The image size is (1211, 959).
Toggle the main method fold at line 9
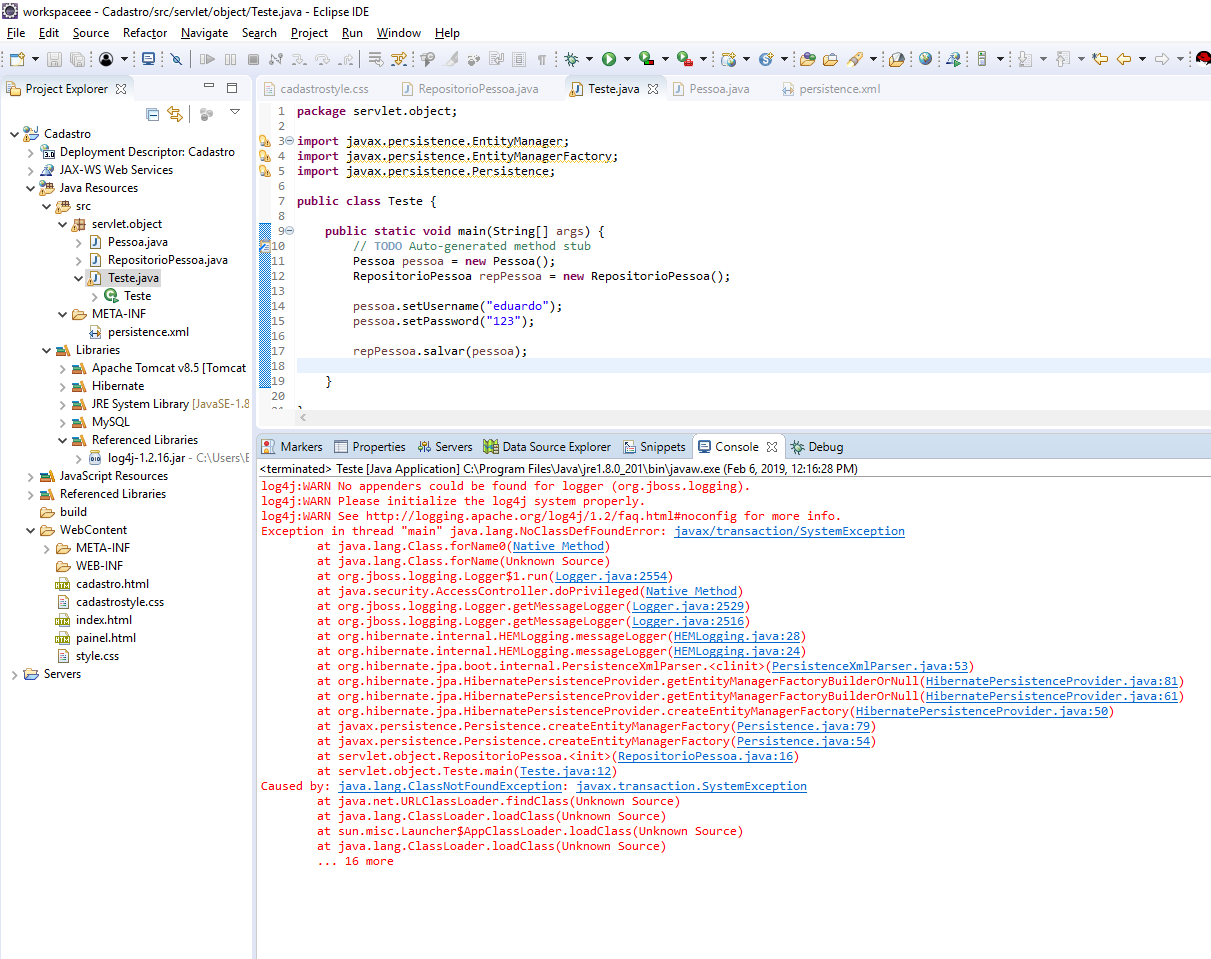[289, 231]
